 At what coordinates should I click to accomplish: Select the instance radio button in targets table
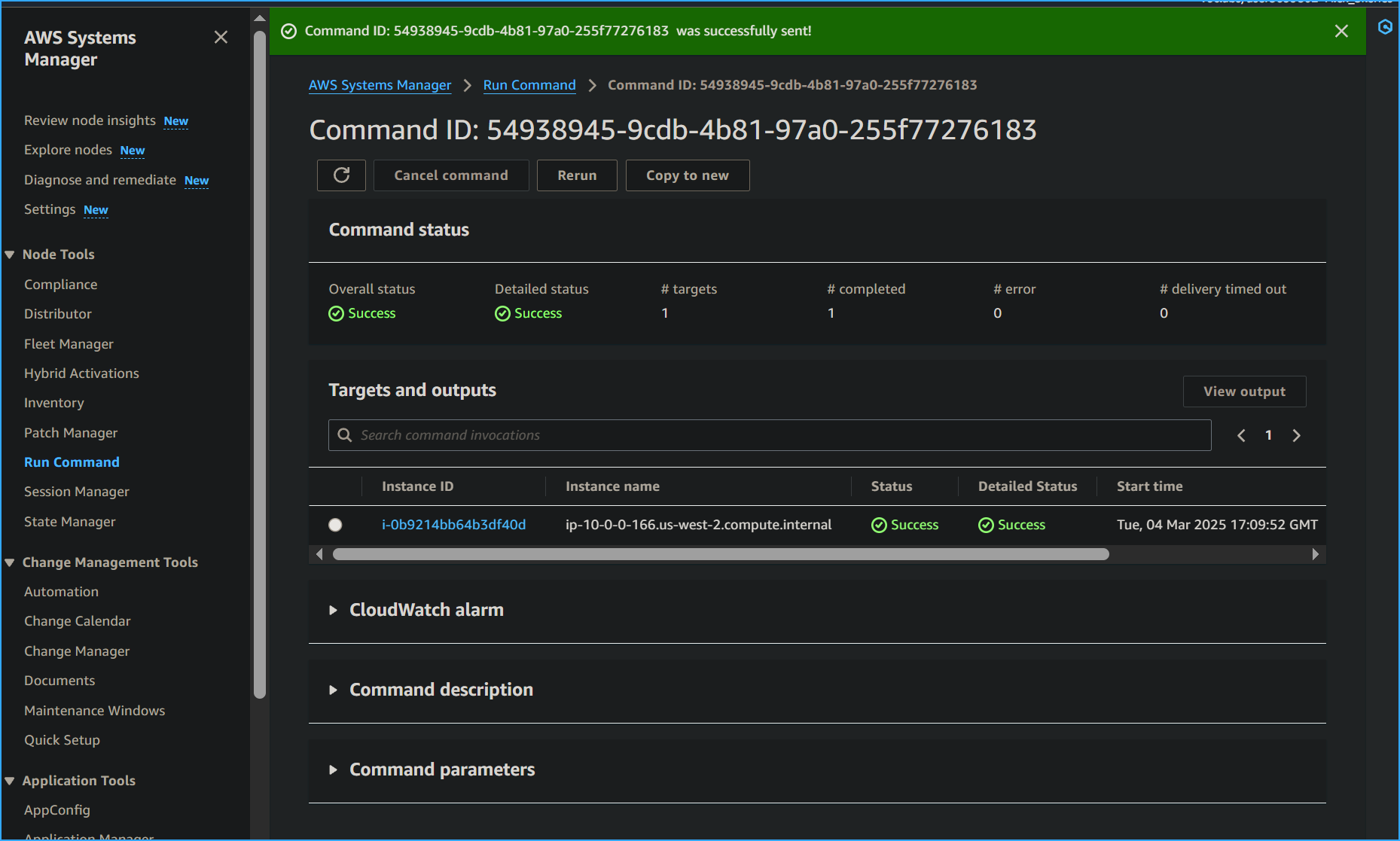[335, 525]
